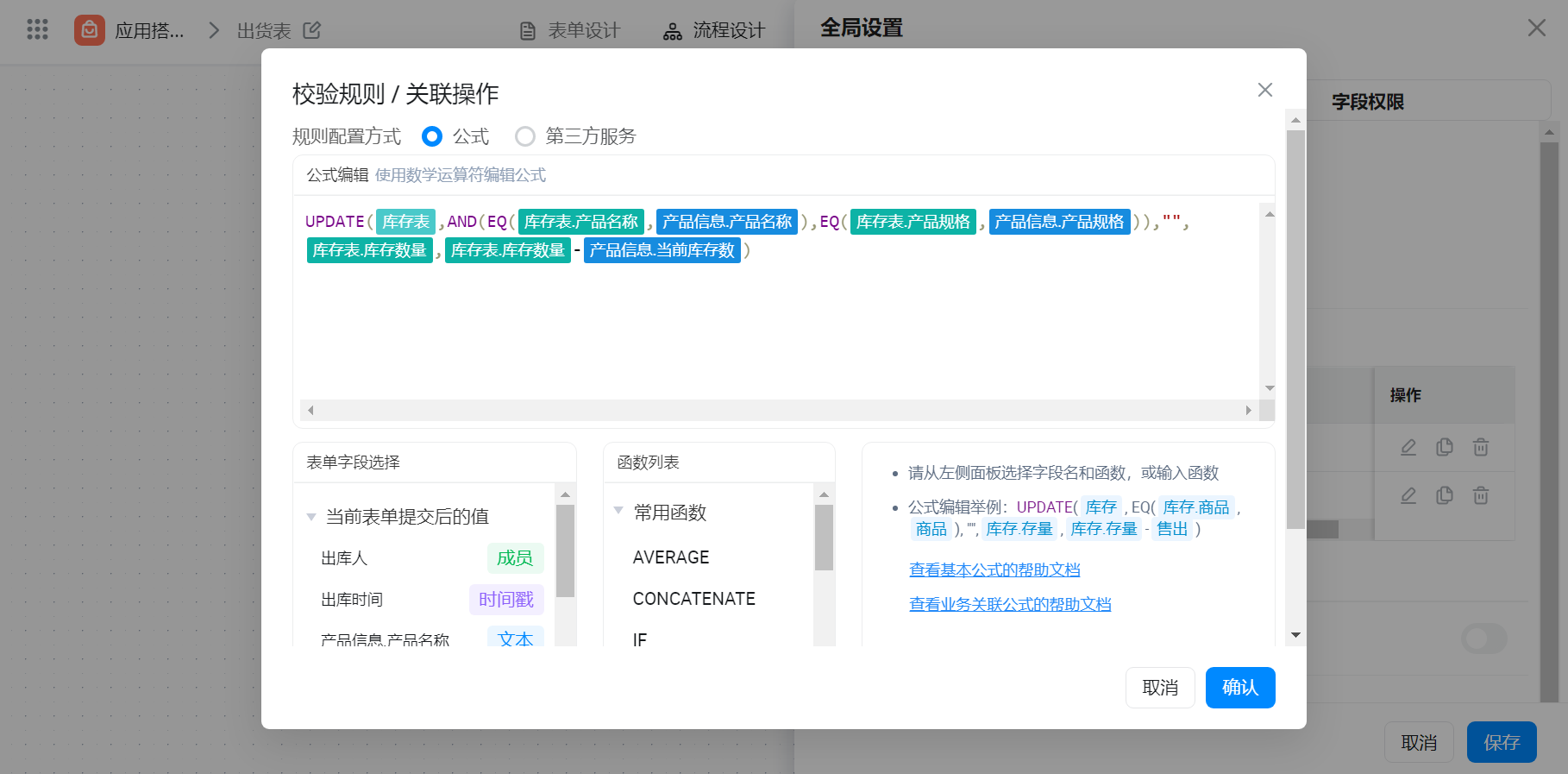Click the dialog scrollbar down arrow
The height and width of the screenshot is (774, 1568).
(x=1295, y=635)
